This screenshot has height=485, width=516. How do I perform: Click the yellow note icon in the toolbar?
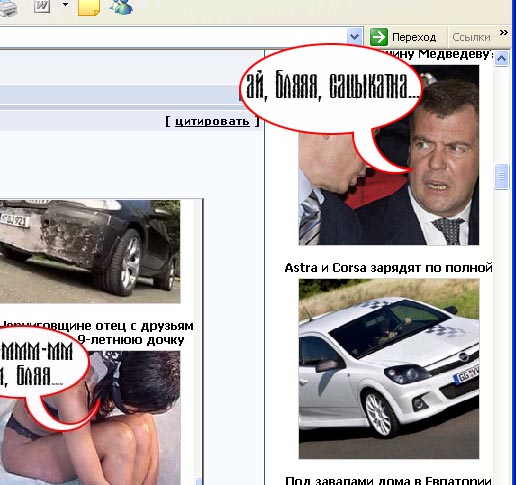(x=89, y=7)
